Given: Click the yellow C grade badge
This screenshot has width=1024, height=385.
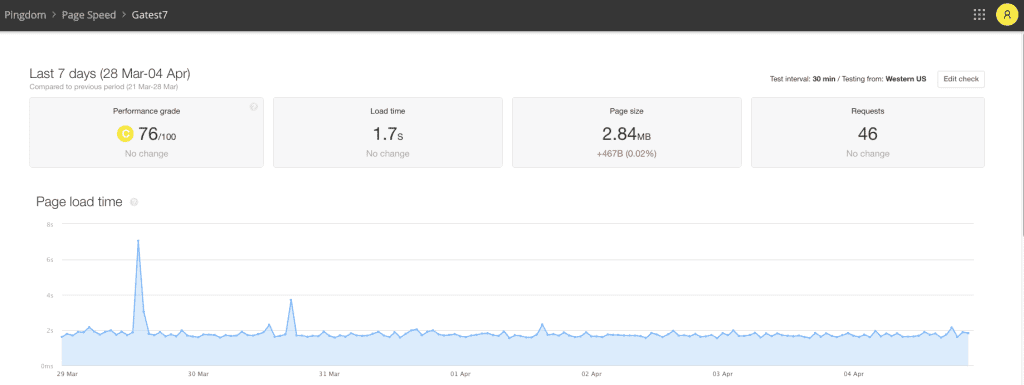Looking at the screenshot, I should [x=125, y=134].
